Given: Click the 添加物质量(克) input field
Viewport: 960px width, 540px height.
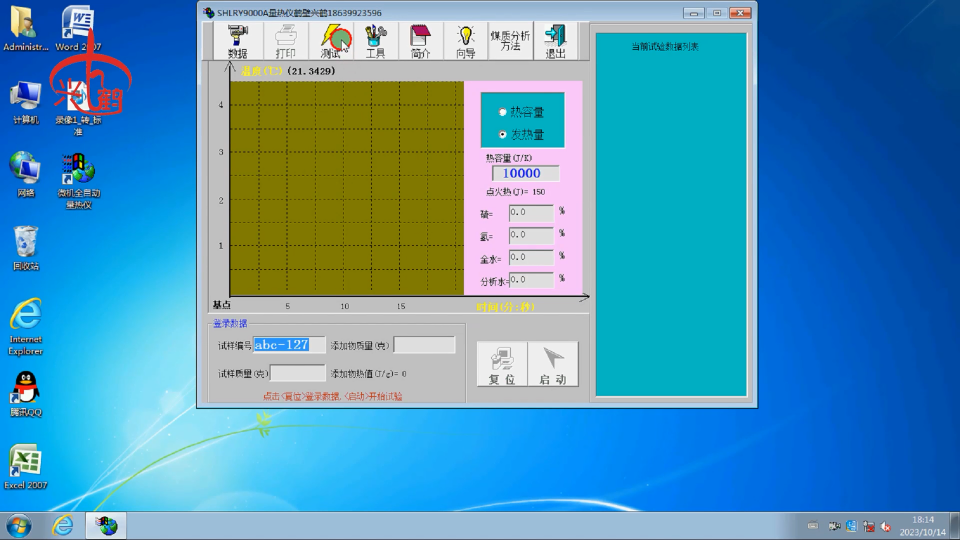Looking at the screenshot, I should 424,345.
